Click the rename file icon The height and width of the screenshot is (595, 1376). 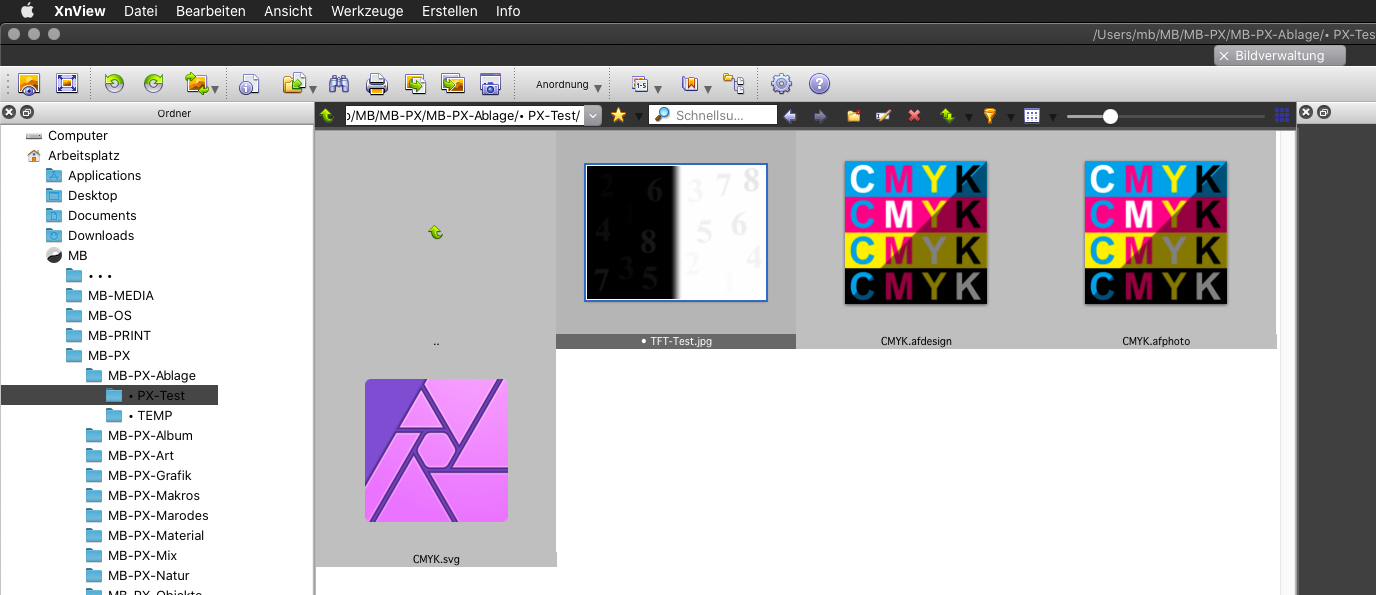click(883, 116)
